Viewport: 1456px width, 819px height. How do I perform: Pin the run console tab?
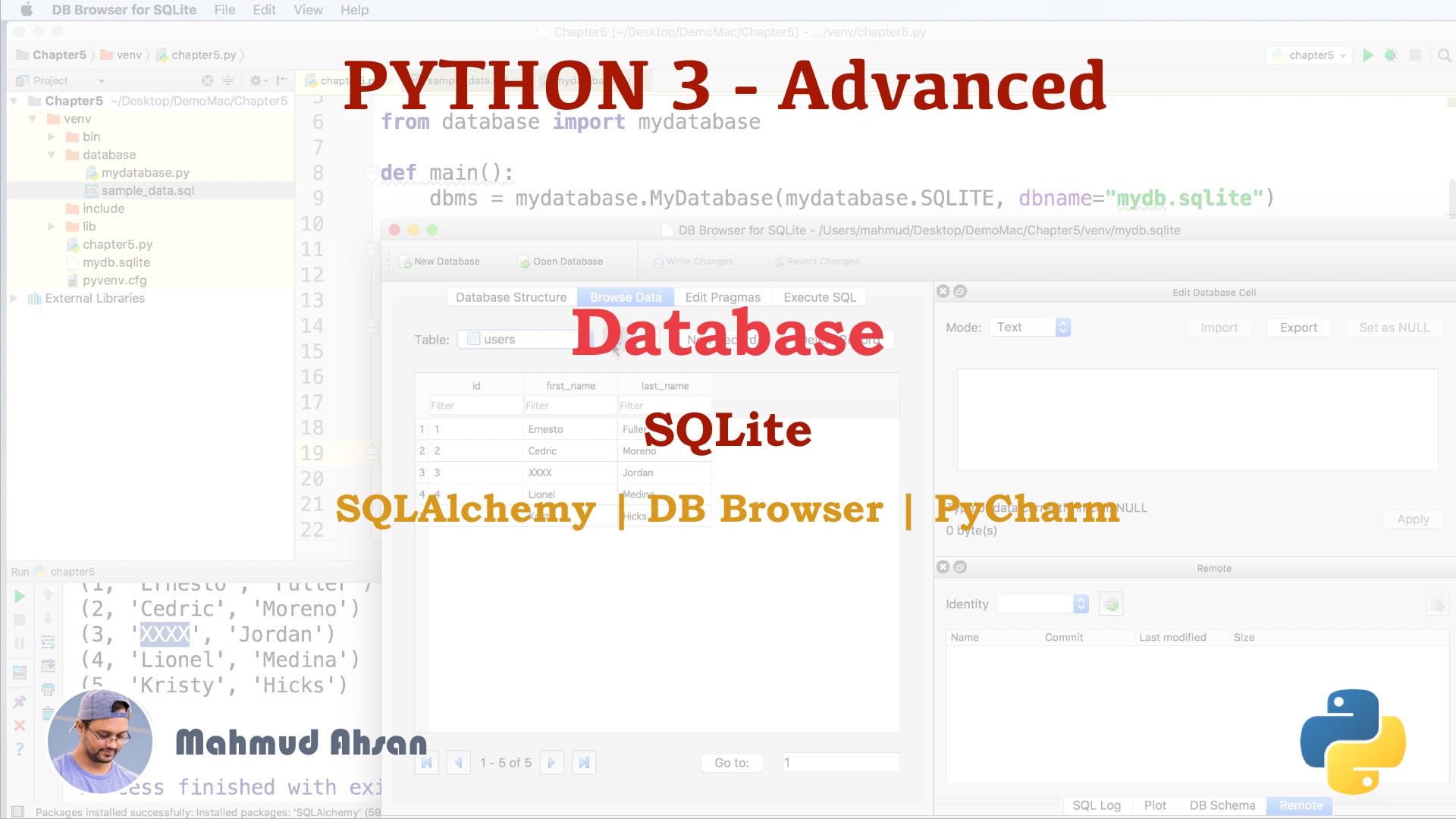click(19, 701)
